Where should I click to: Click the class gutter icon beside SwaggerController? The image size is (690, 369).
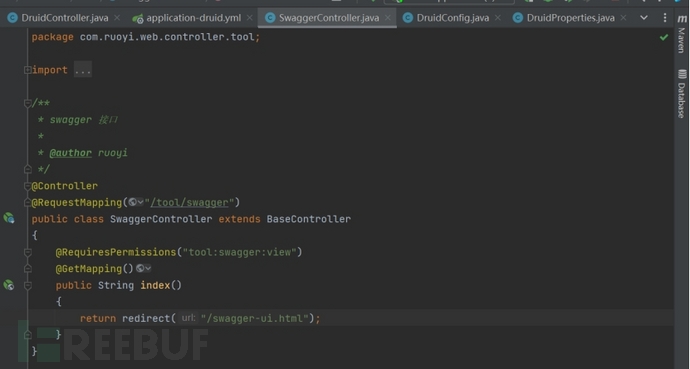coord(9,218)
